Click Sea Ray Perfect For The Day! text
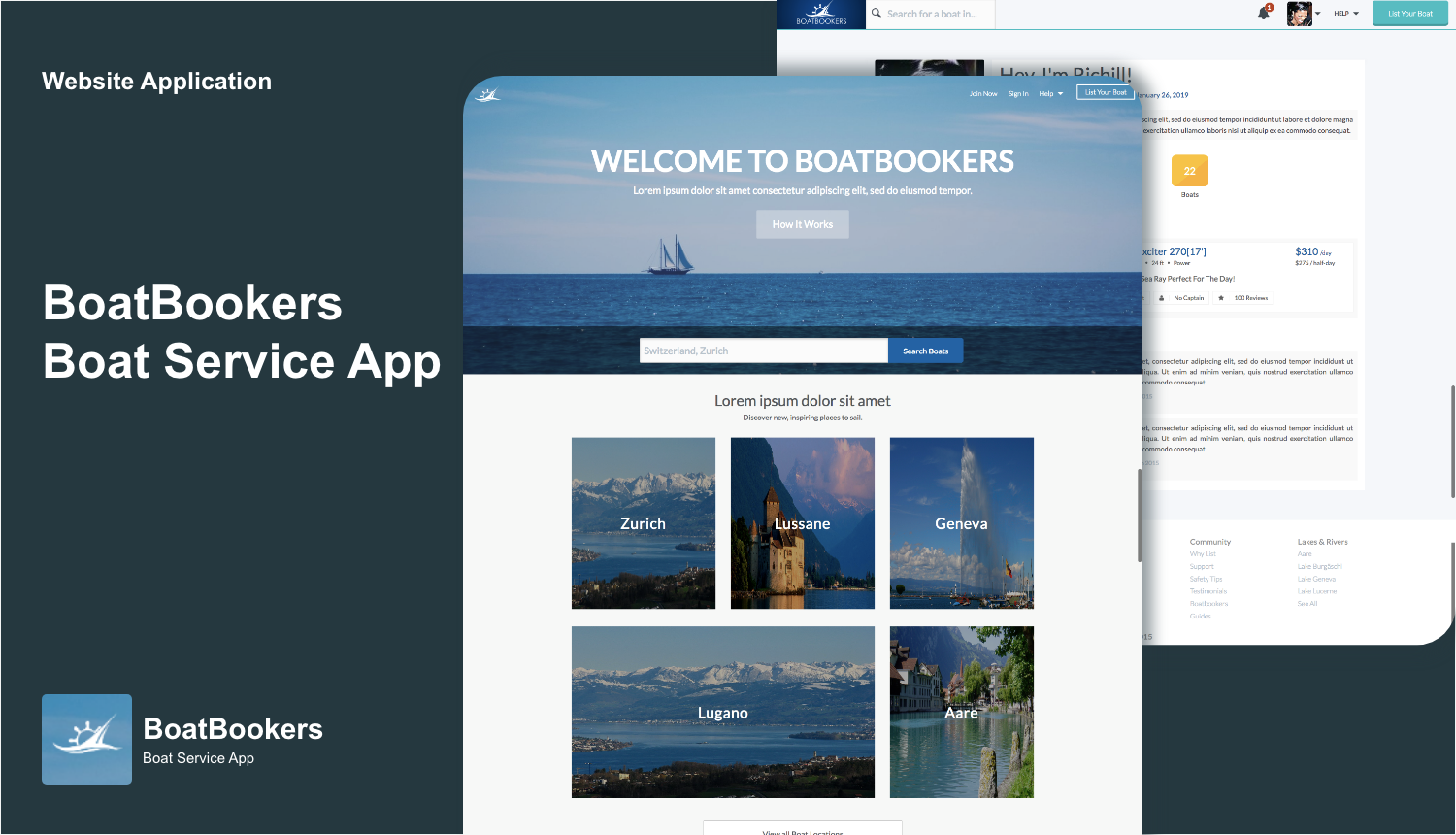Image resolution: width=1456 pixels, height=835 pixels. [x=1189, y=279]
